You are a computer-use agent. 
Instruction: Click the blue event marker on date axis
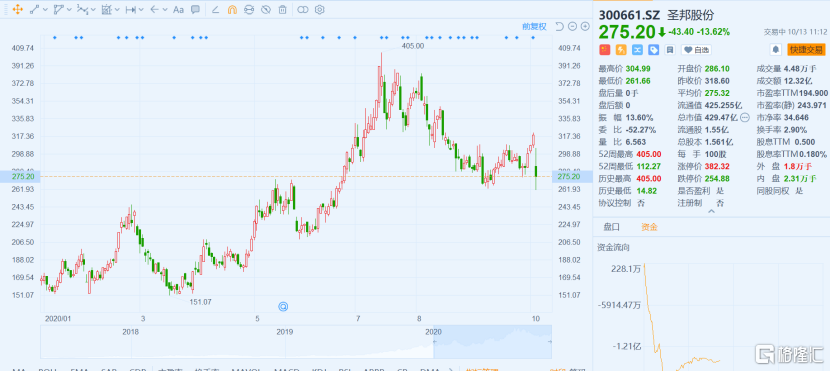coord(283,306)
